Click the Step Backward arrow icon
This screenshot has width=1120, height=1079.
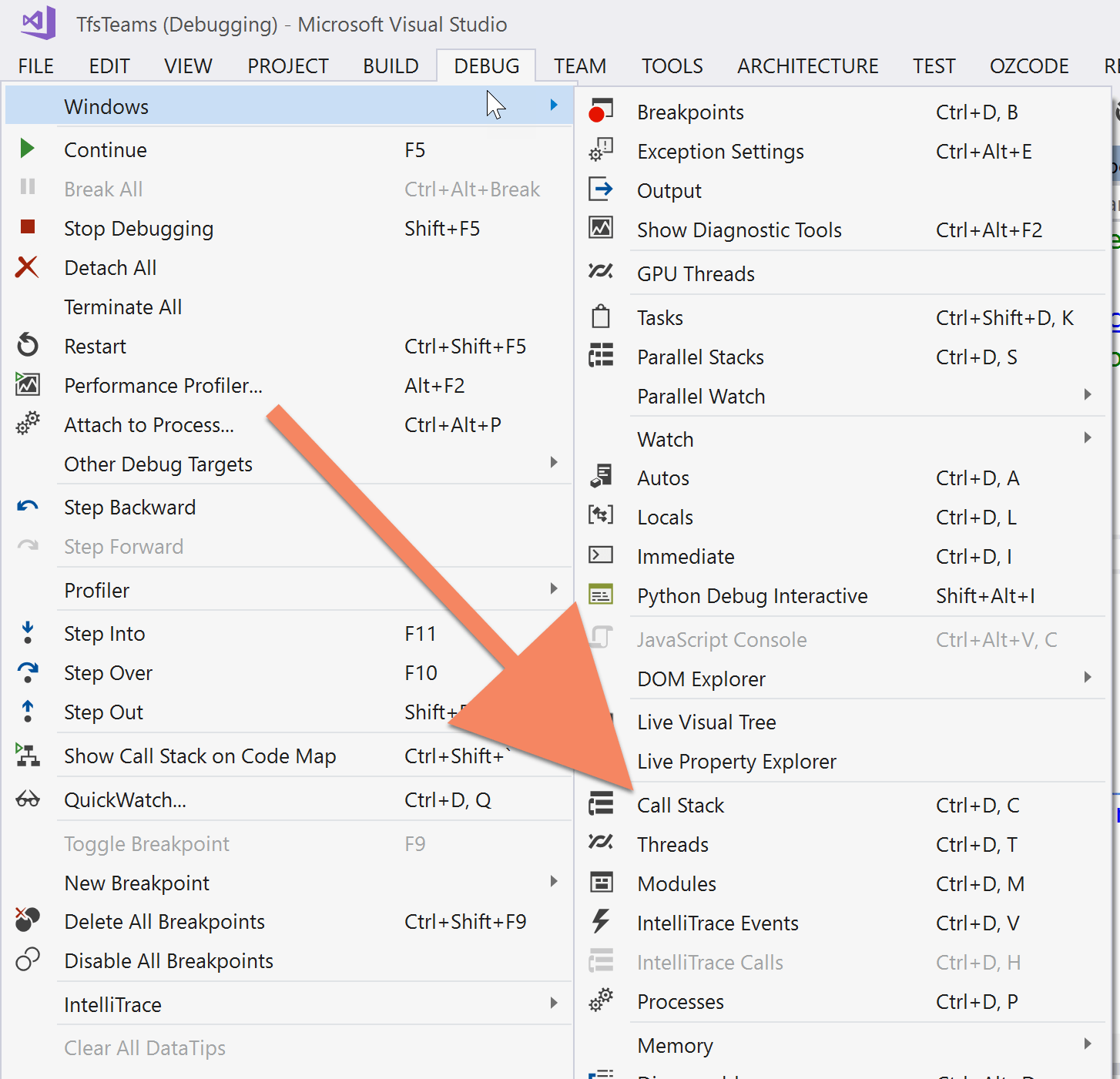28,506
